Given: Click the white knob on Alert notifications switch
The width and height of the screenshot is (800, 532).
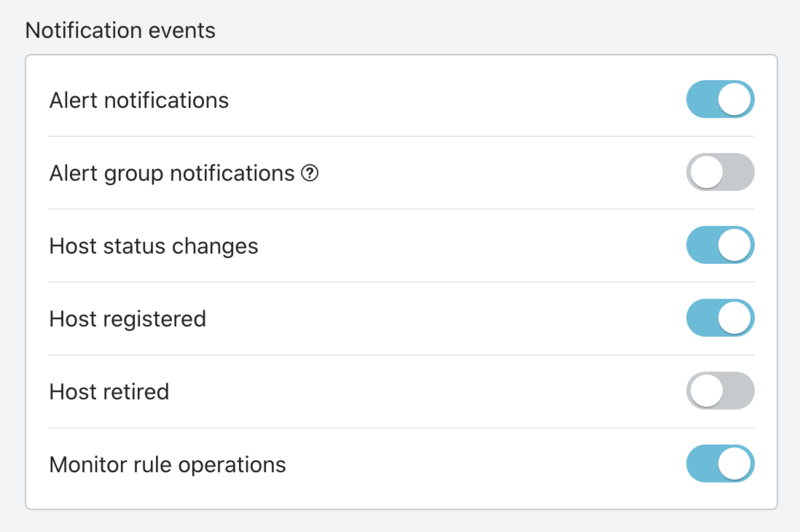Looking at the screenshot, I should tap(735, 99).
